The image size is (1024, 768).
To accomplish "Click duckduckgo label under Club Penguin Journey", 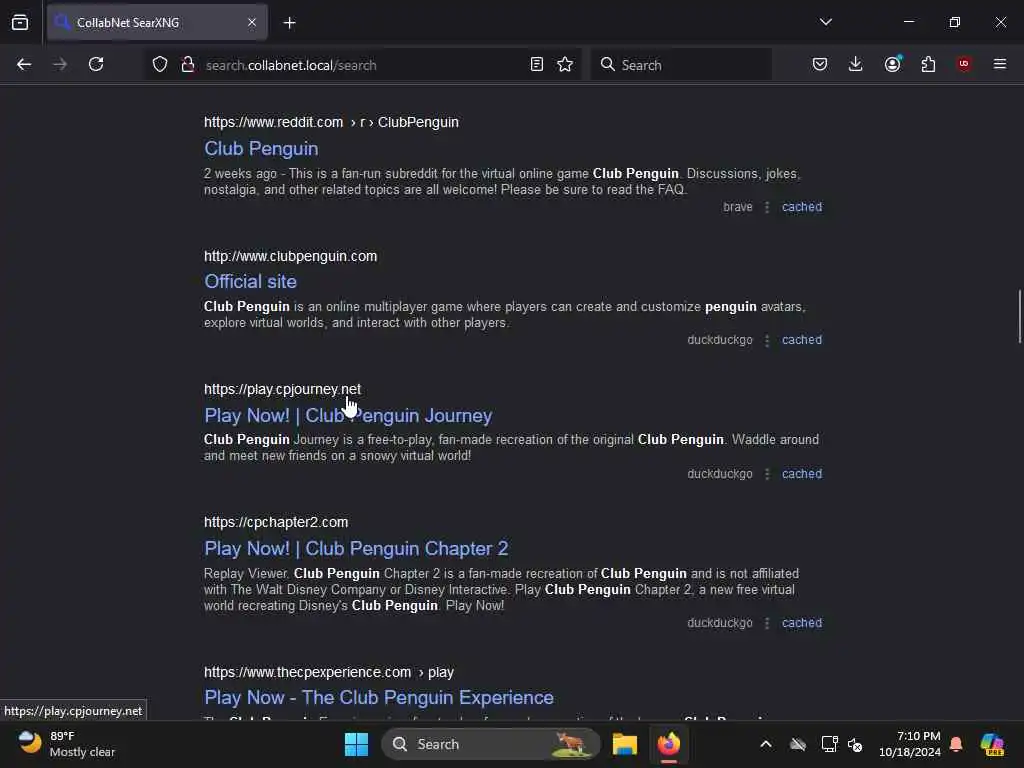I will pos(720,474).
